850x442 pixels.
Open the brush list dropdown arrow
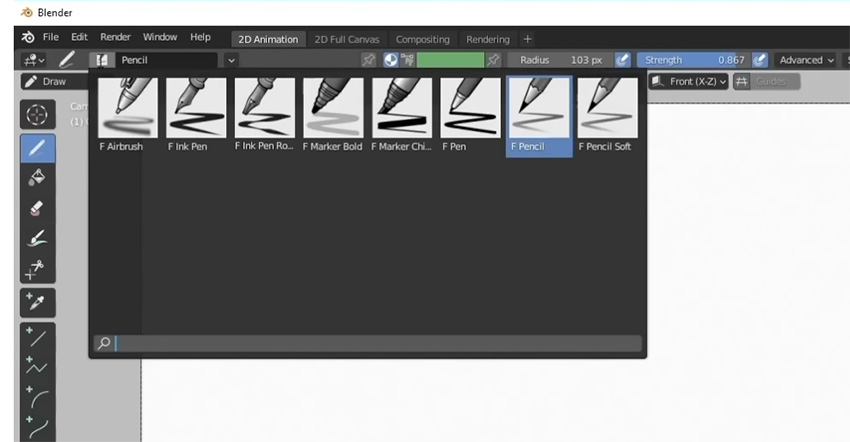[231, 60]
